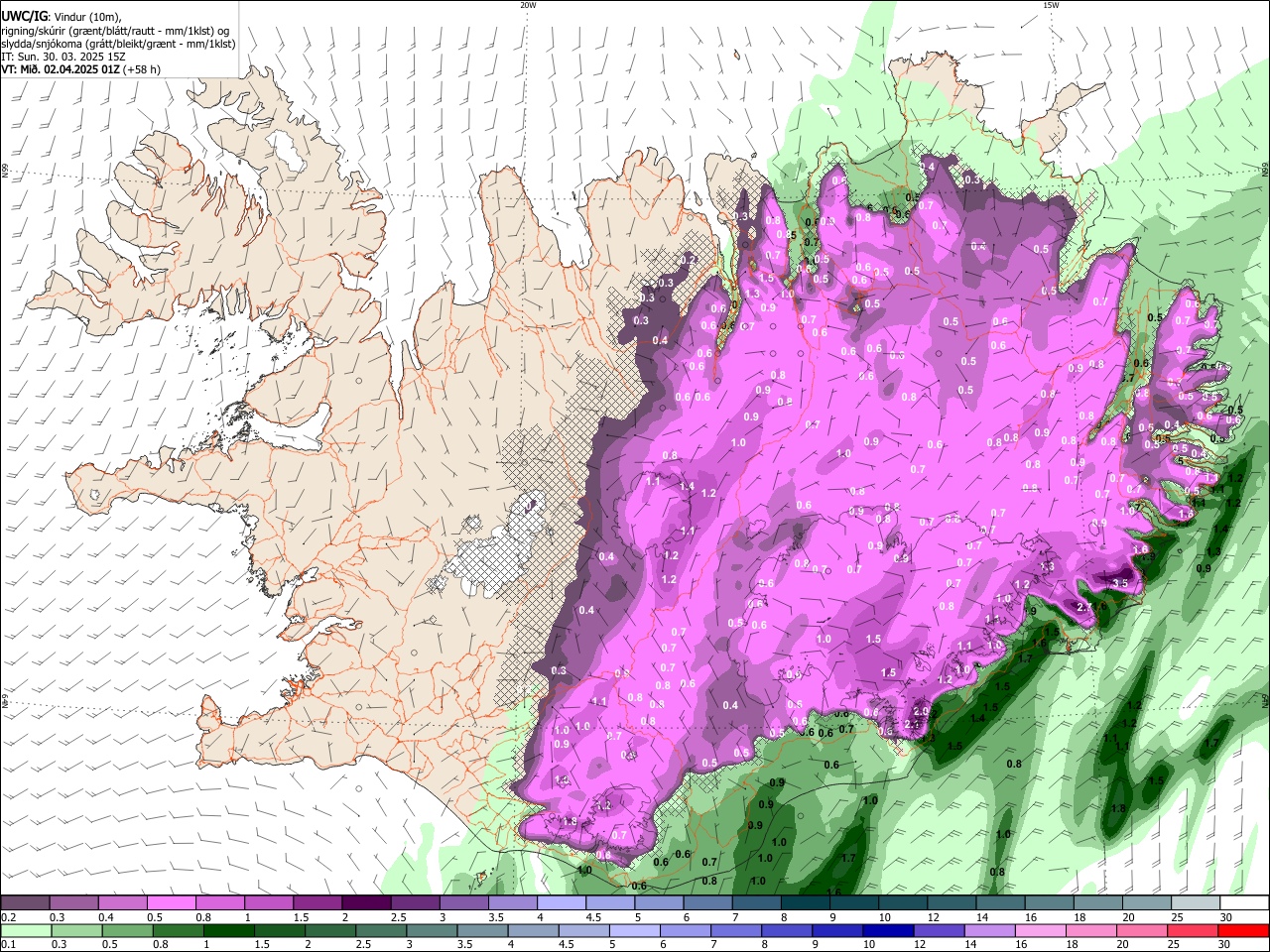Image resolution: width=1270 pixels, height=952 pixels.
Task: Click the snow legend swatch between 0.3 and 0.4
Action: [x=73, y=903]
